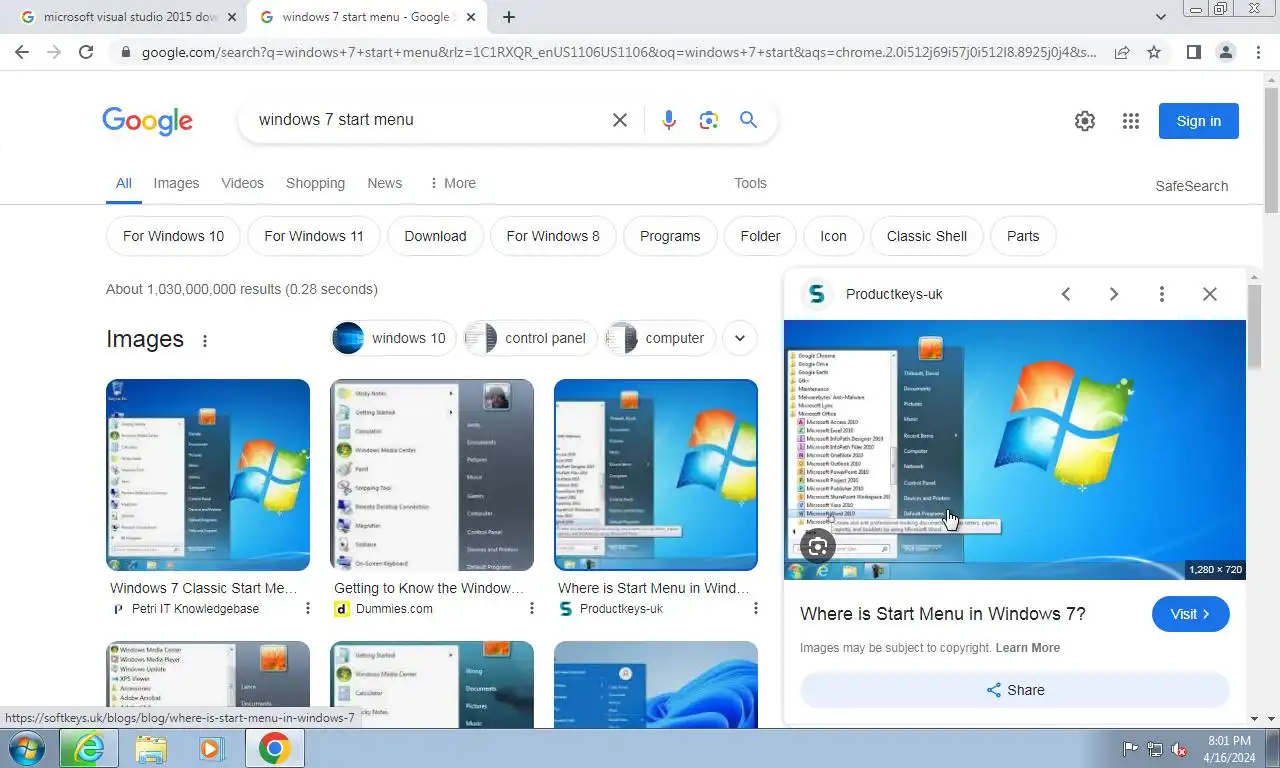Click into the Google search text field
This screenshot has height=768, width=1280.
430,120
